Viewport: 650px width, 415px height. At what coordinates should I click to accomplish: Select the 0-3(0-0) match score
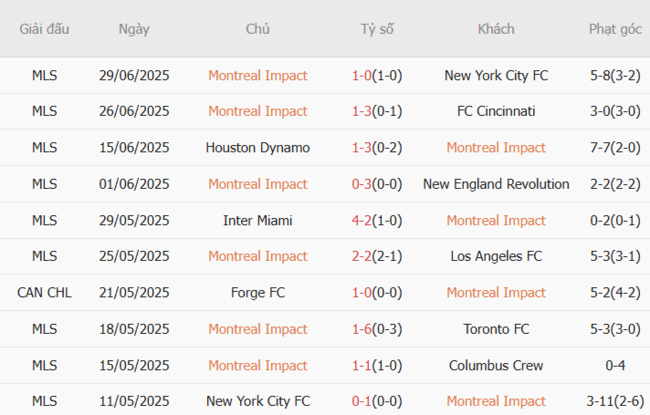click(x=377, y=184)
